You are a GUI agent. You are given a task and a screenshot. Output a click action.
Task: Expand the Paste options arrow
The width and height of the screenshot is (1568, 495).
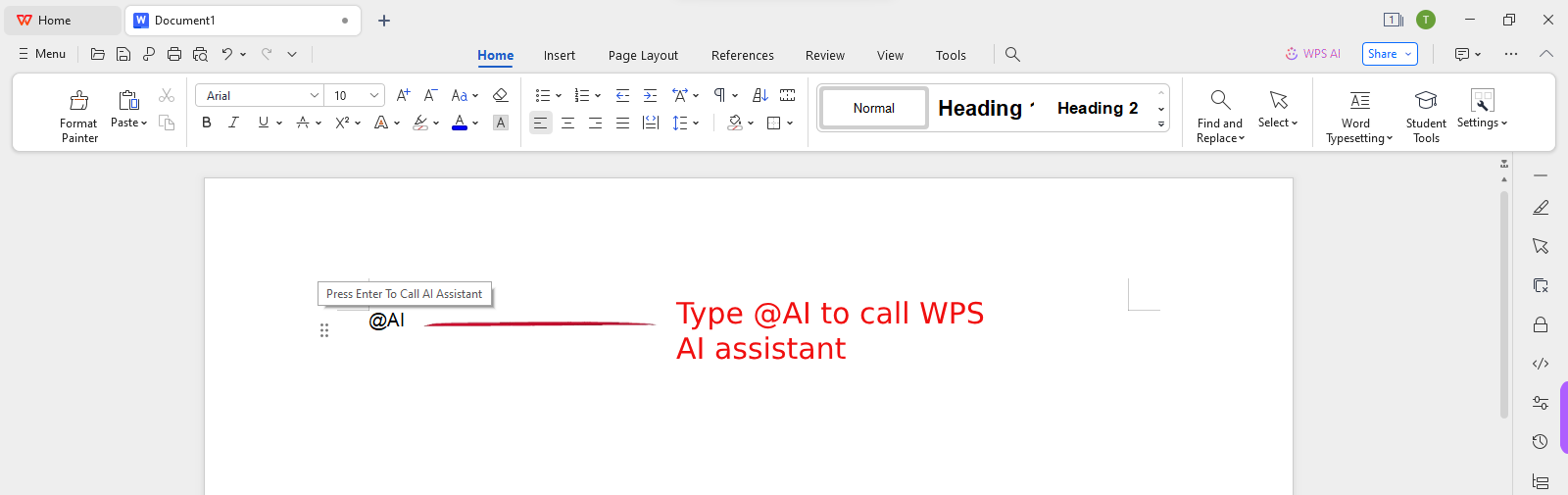pos(144,124)
